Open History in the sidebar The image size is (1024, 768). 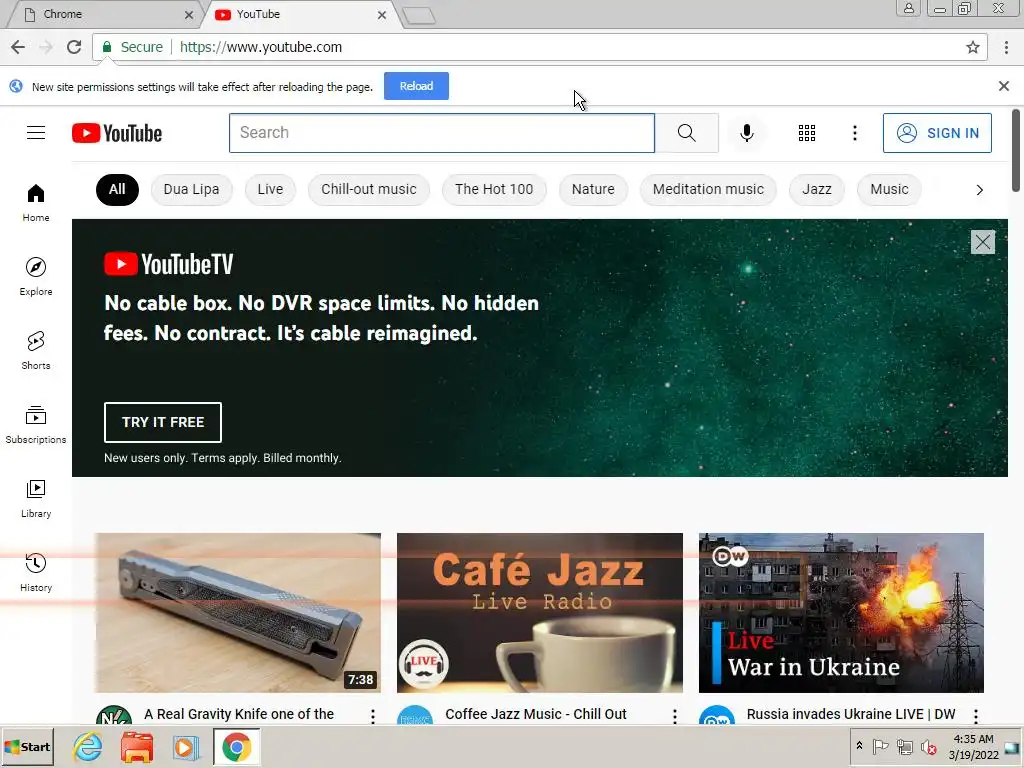[36, 573]
